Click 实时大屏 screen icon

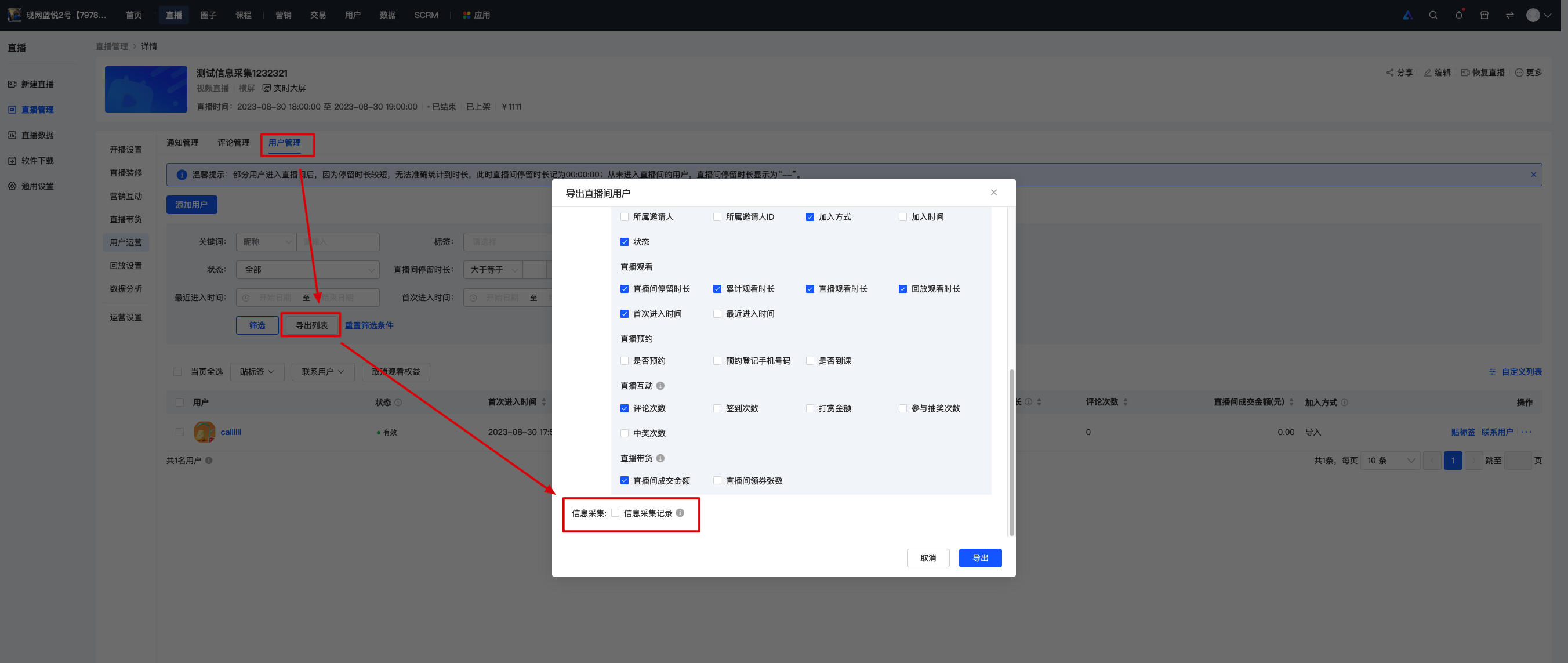pos(267,88)
